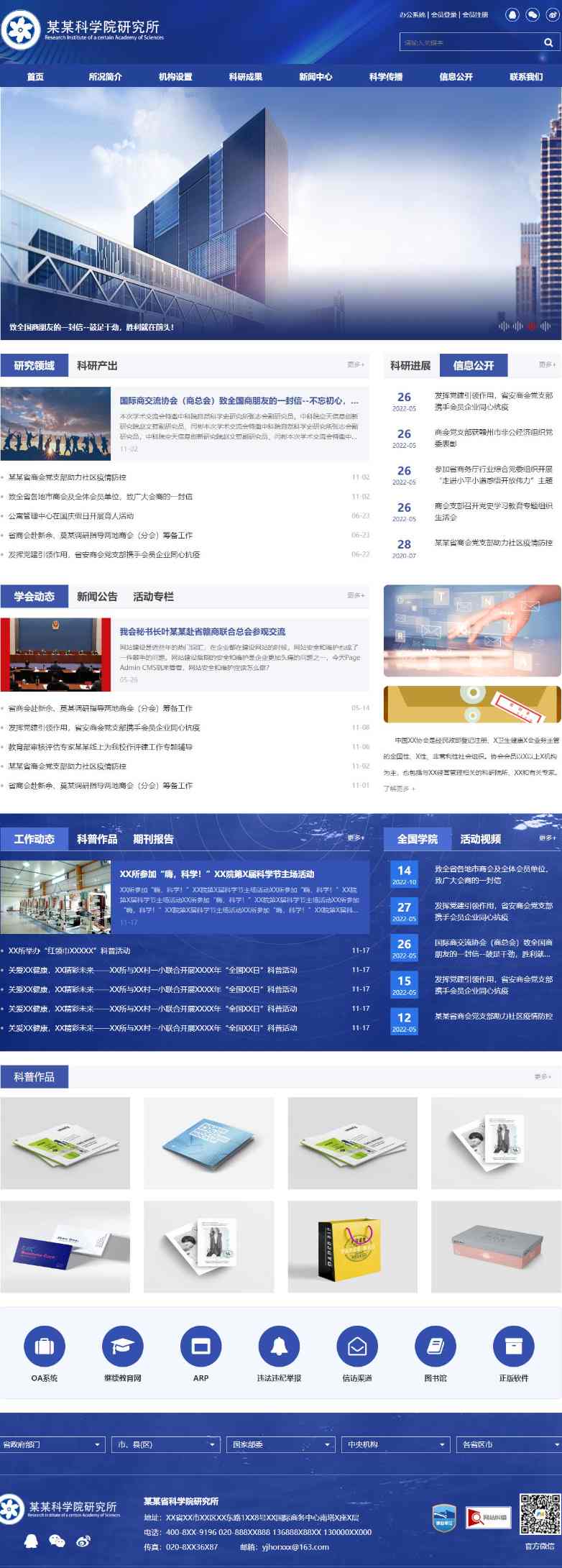Expand the 中央机构 dropdown
The width and height of the screenshot is (562, 1568).
pos(396,1444)
